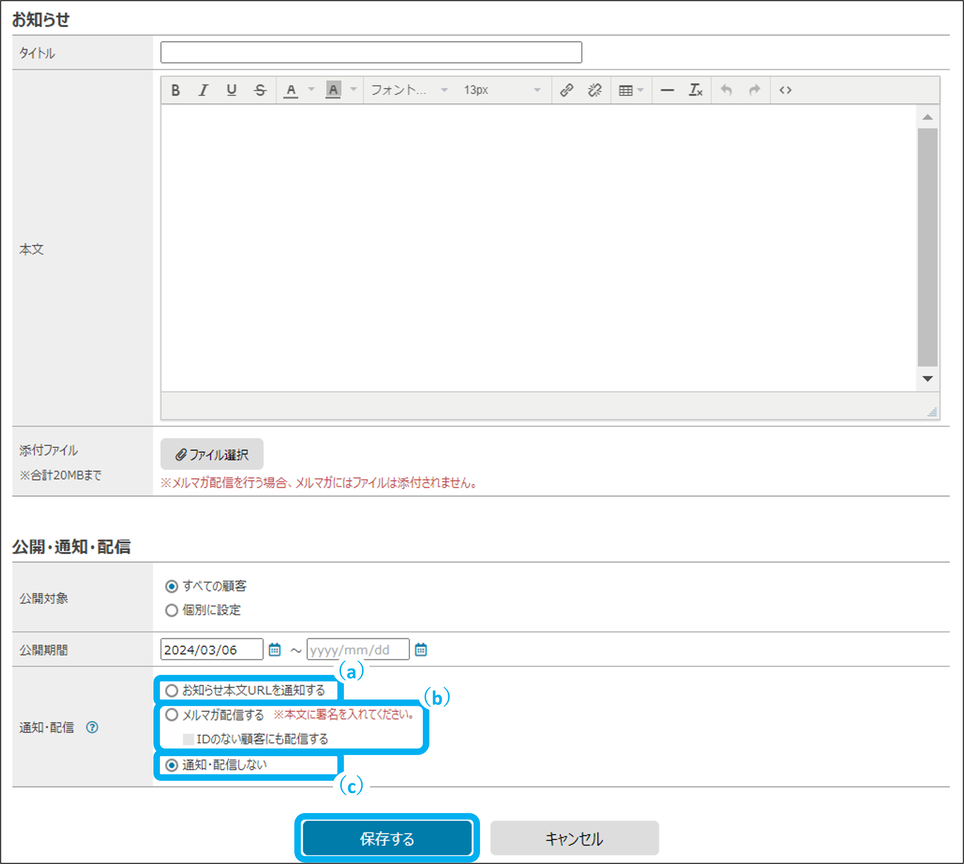Toggle strikethrough text formatting
This screenshot has height=864, width=964.
pos(260,90)
